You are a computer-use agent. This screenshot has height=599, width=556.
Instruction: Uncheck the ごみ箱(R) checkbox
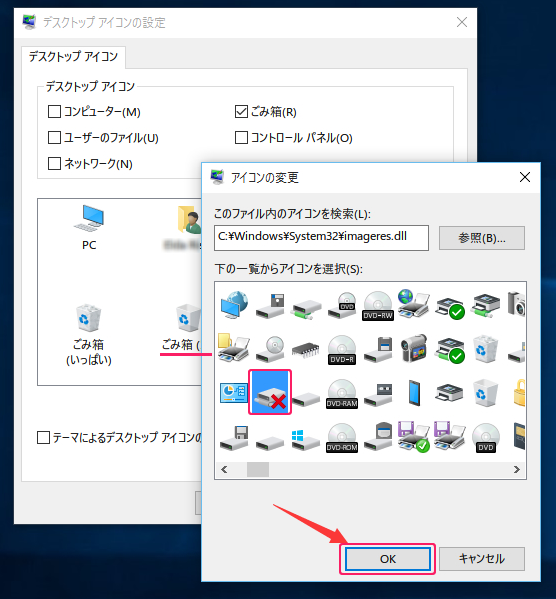[266, 112]
